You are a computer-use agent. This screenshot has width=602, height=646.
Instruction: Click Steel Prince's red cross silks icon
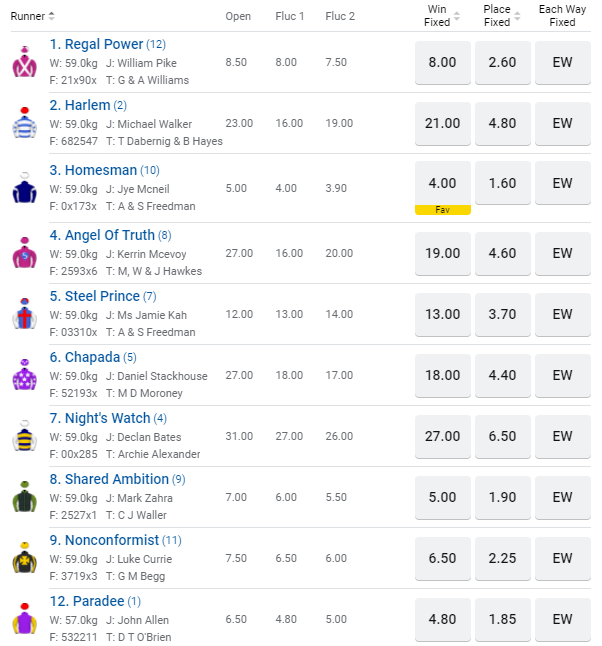coord(25,315)
